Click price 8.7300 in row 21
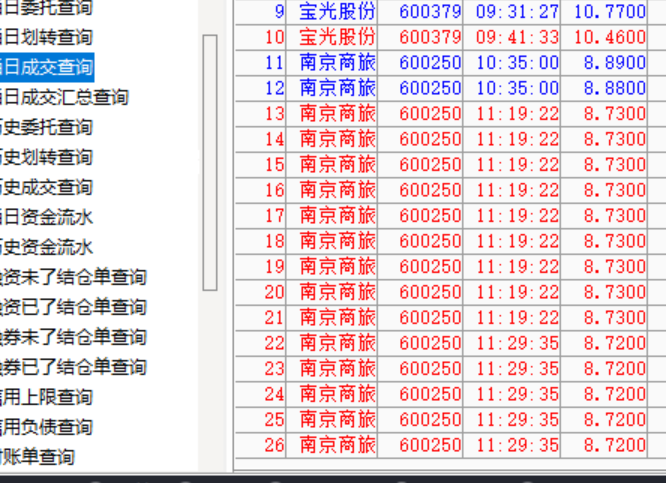 [x=615, y=317]
